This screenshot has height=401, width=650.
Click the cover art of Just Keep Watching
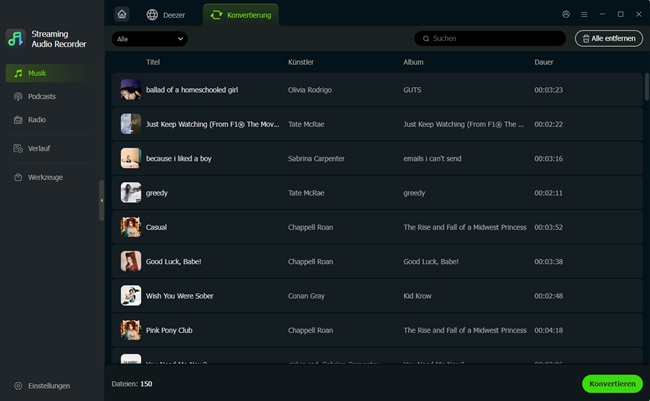[x=131, y=124]
